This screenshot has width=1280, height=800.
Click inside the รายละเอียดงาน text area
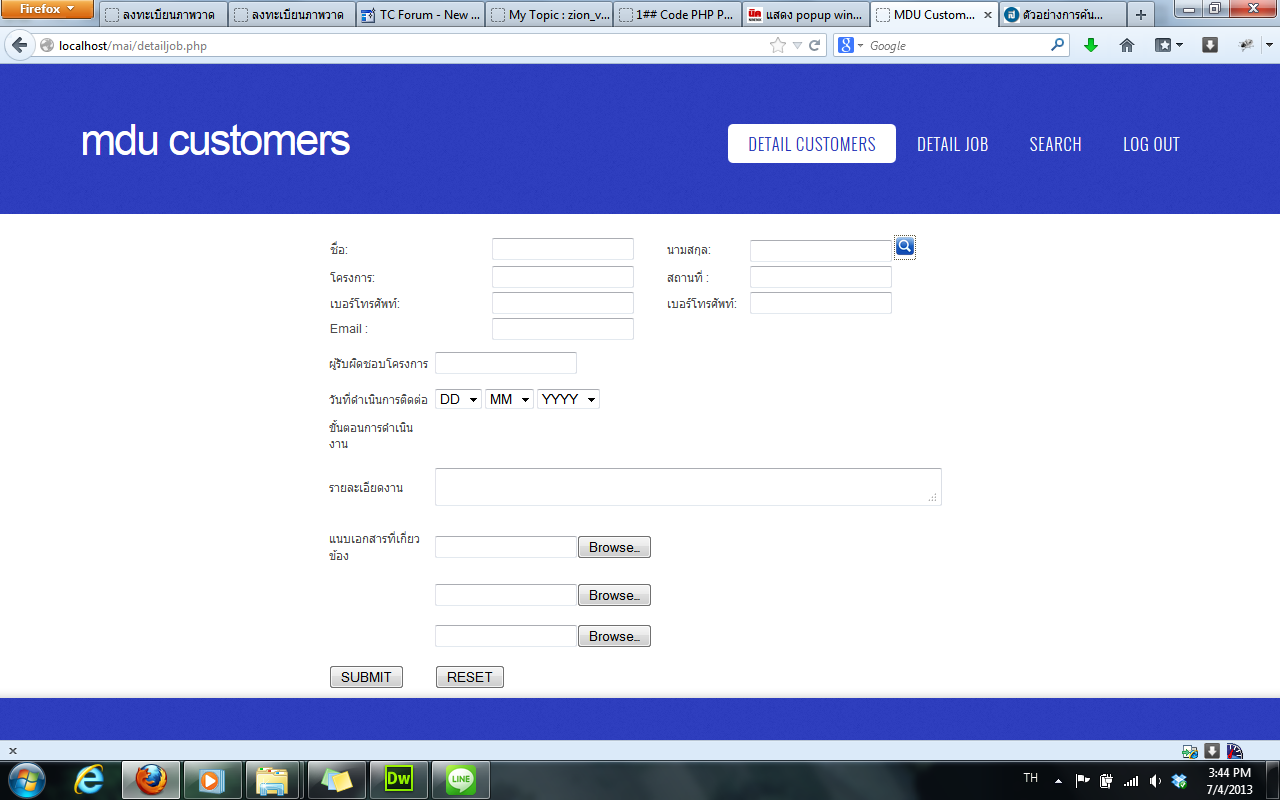[688, 487]
